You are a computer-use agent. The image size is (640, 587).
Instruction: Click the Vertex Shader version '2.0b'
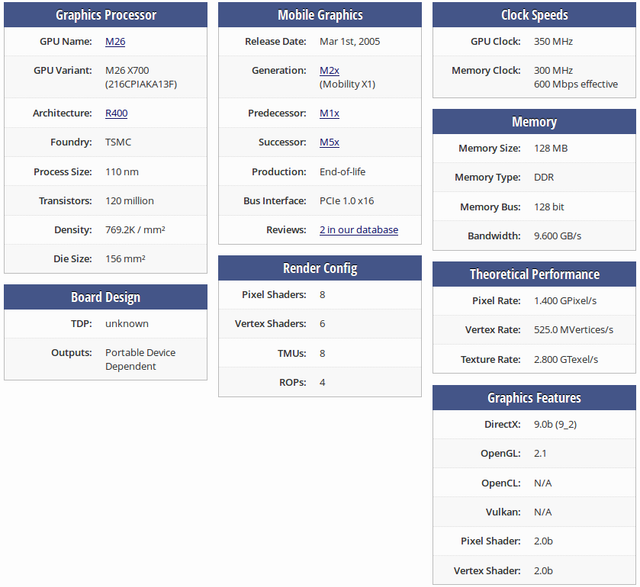click(543, 571)
